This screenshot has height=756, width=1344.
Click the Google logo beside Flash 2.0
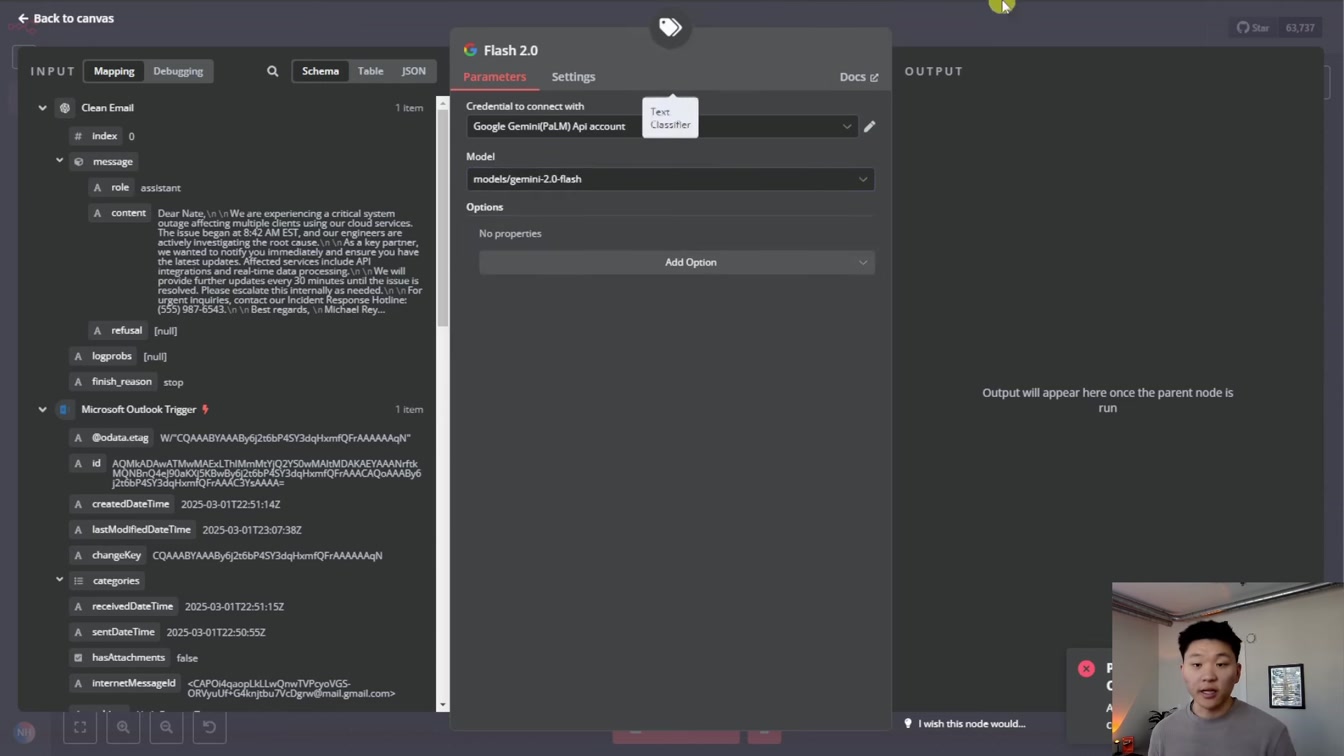[x=470, y=50]
